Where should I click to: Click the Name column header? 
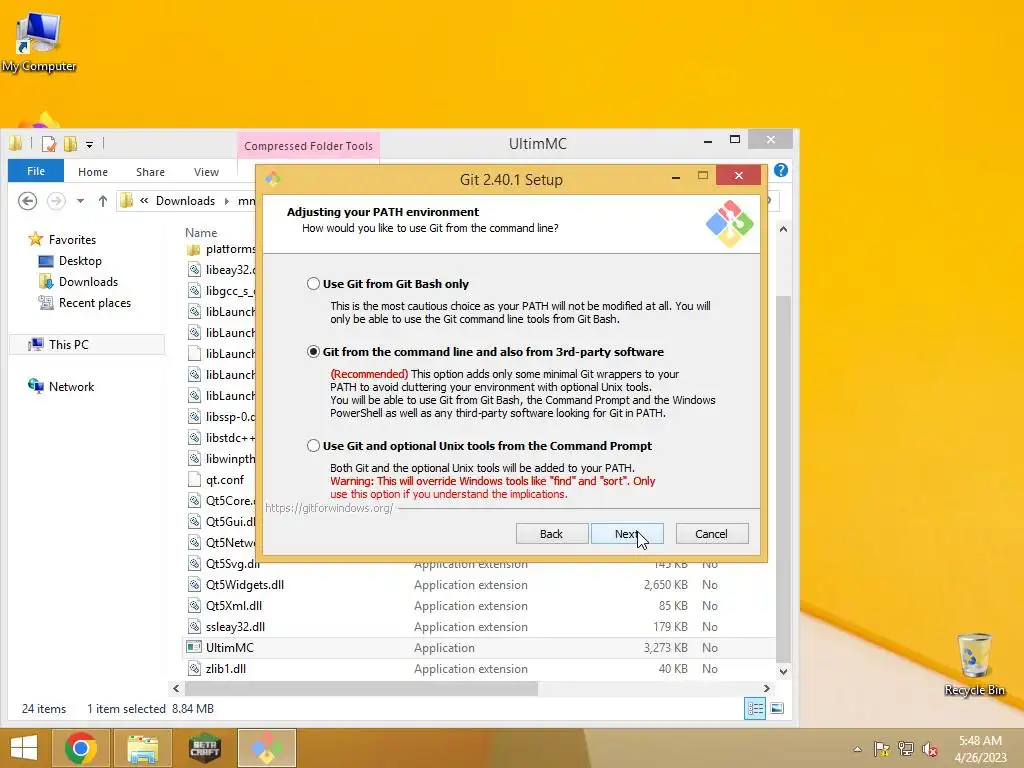[x=200, y=232]
